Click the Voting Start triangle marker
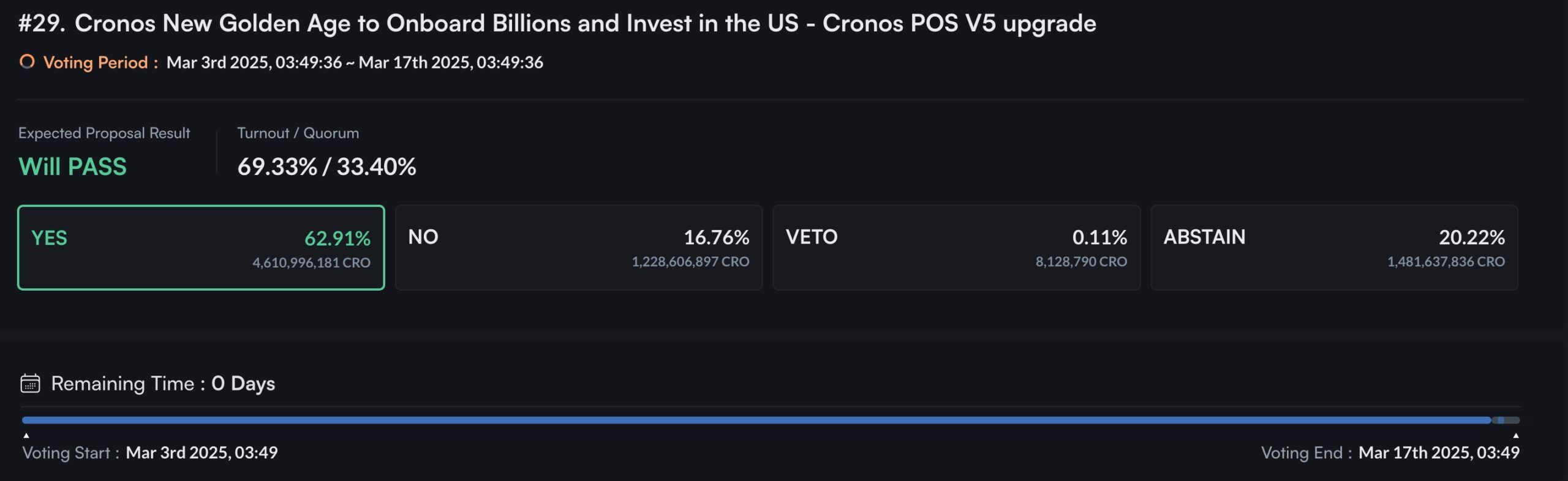 26,436
